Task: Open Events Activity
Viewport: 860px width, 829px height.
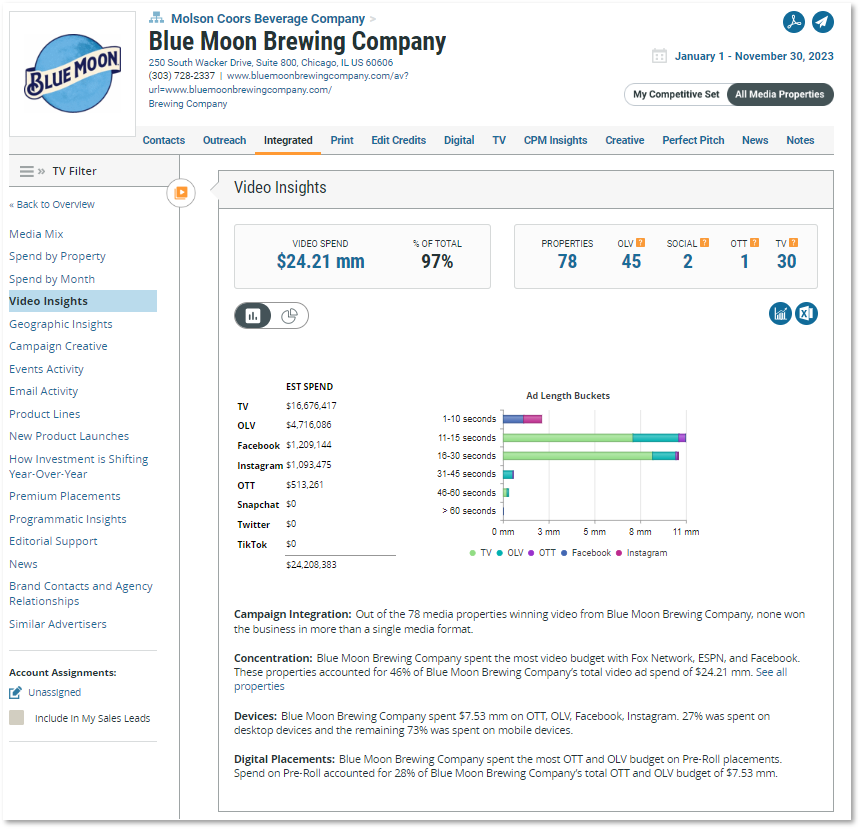Action: click(47, 369)
